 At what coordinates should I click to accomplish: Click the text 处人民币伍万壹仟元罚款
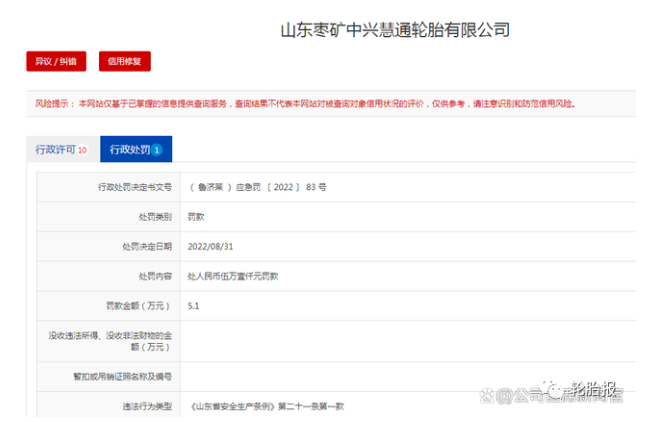(x=233, y=277)
